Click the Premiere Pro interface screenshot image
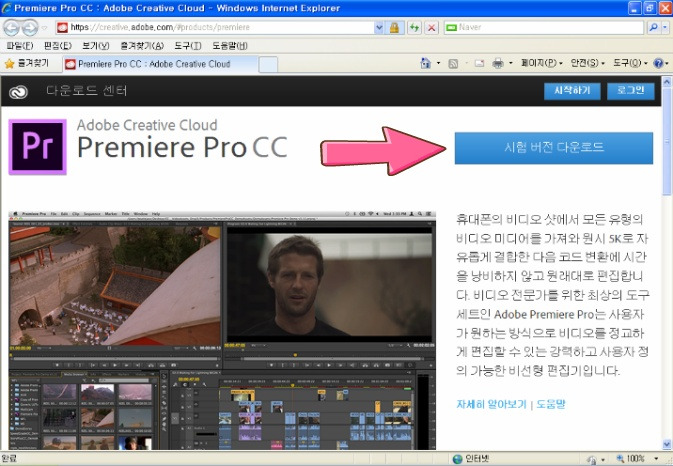 pyautogui.click(x=222, y=330)
